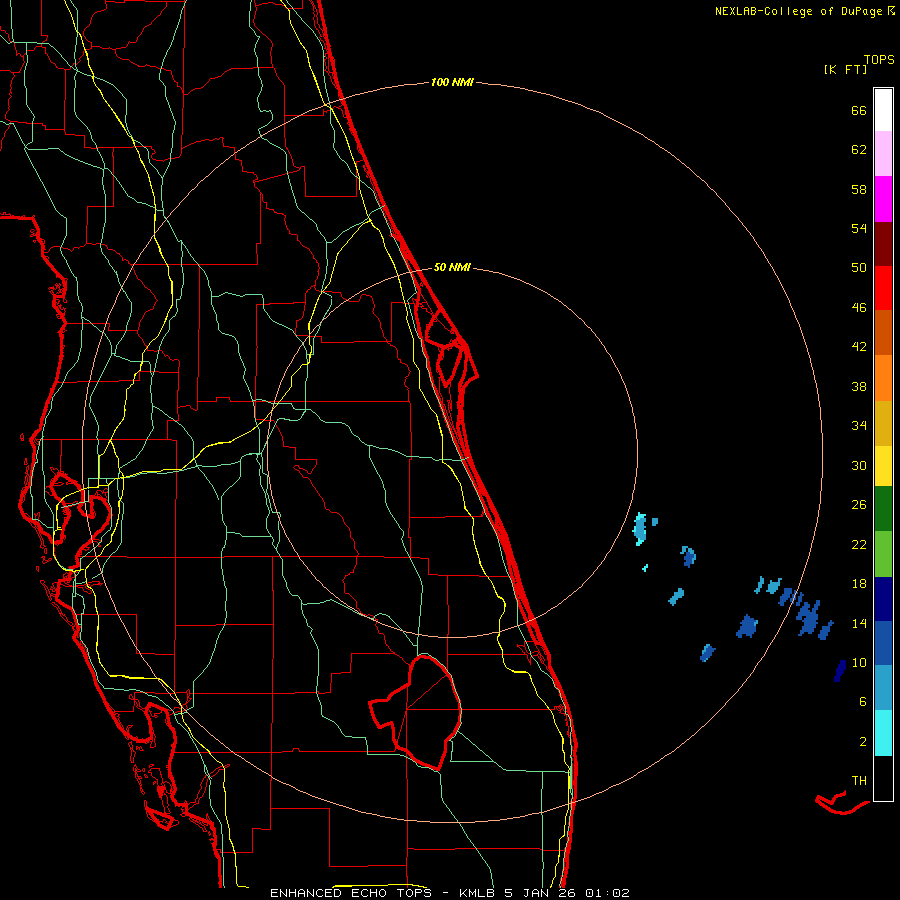
Task: Click the legend value "30"
Action: [x=859, y=466]
